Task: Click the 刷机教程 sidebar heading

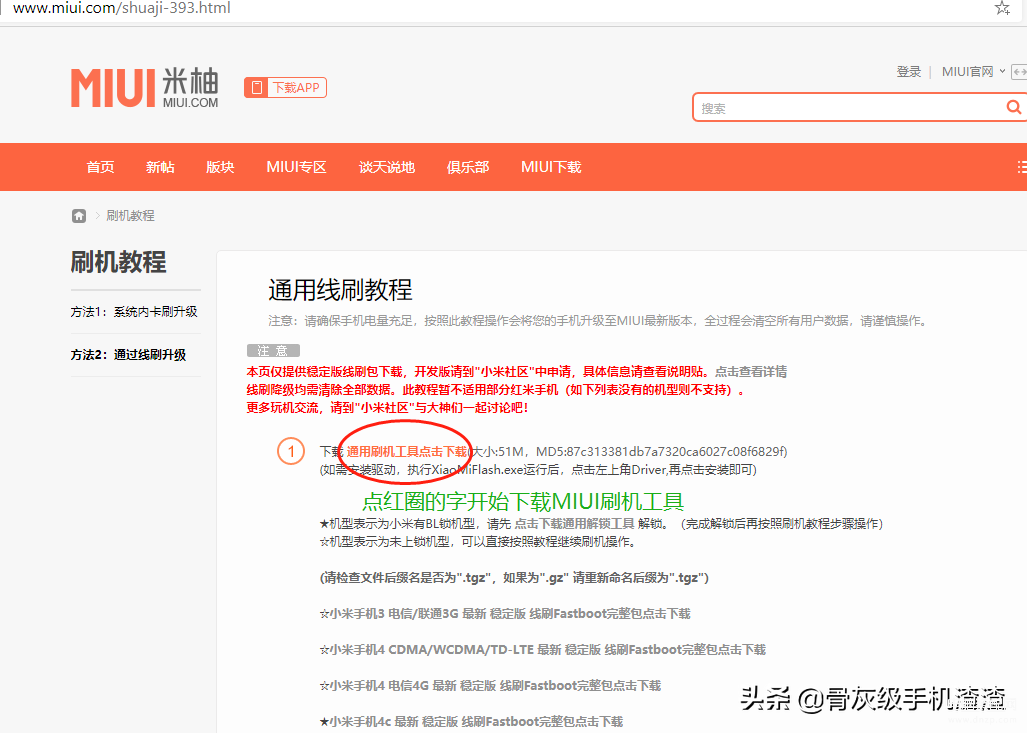Action: [x=119, y=262]
